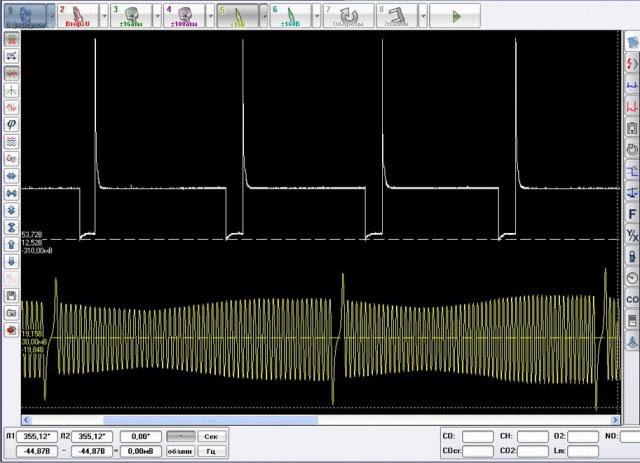Click the CO gas analysis icon
Image resolution: width=640 pixels, height=463 pixels.
(x=632, y=299)
